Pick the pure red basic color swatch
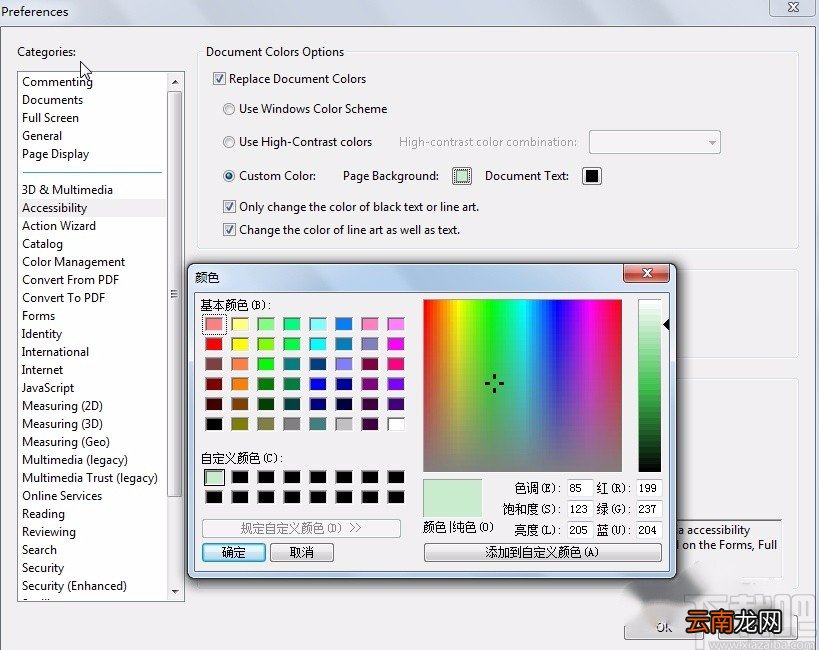 214,344
